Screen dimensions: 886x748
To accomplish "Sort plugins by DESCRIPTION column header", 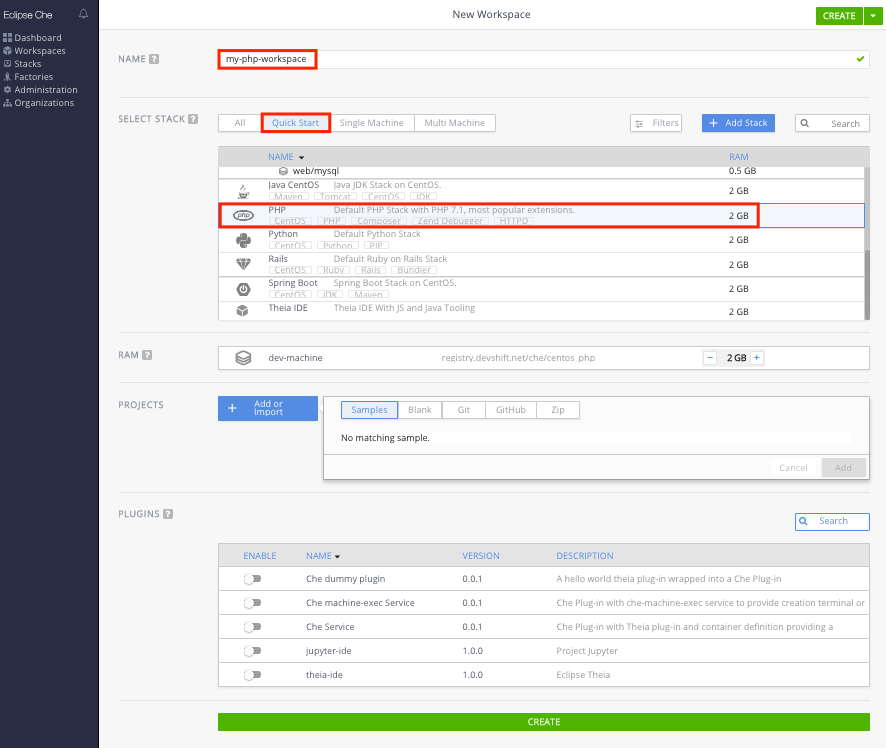I will click(585, 556).
